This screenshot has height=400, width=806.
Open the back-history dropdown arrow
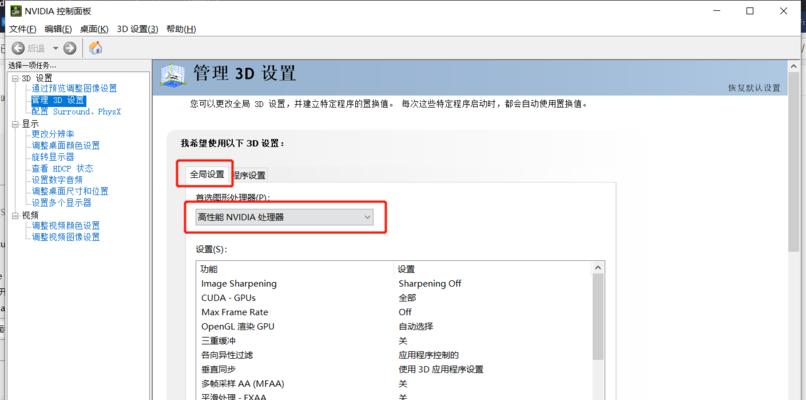tap(56, 48)
